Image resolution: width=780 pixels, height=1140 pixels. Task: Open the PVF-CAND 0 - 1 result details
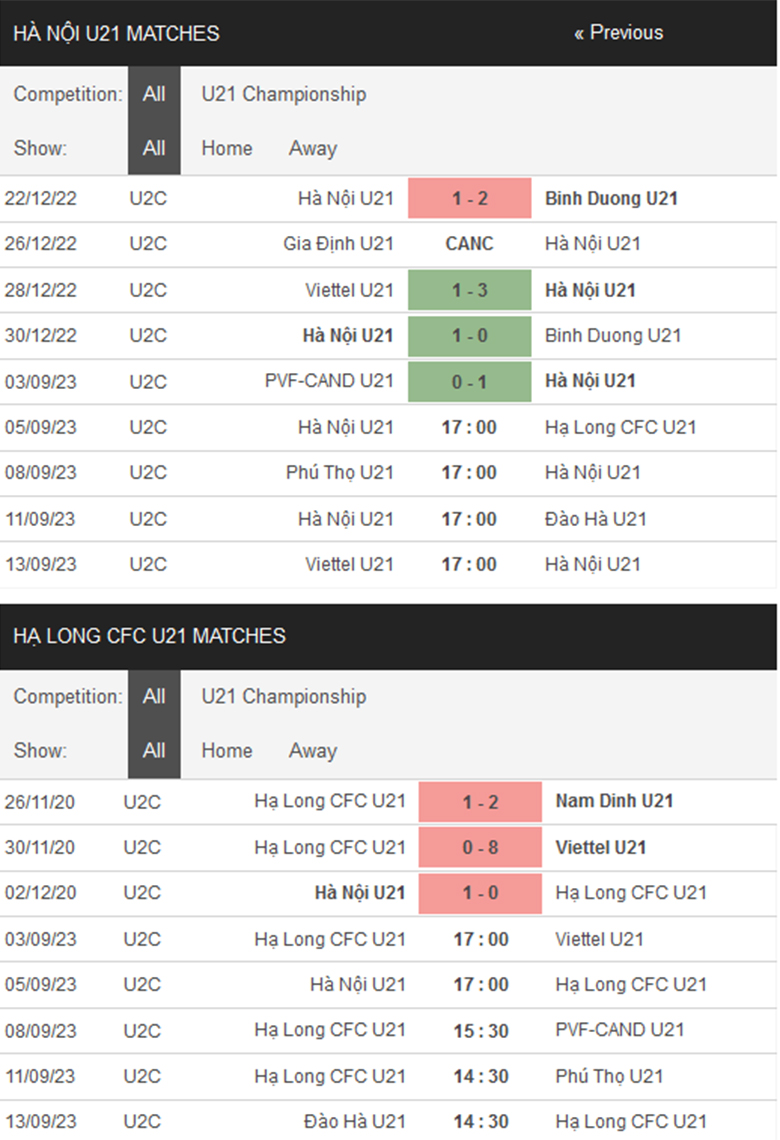click(470, 381)
